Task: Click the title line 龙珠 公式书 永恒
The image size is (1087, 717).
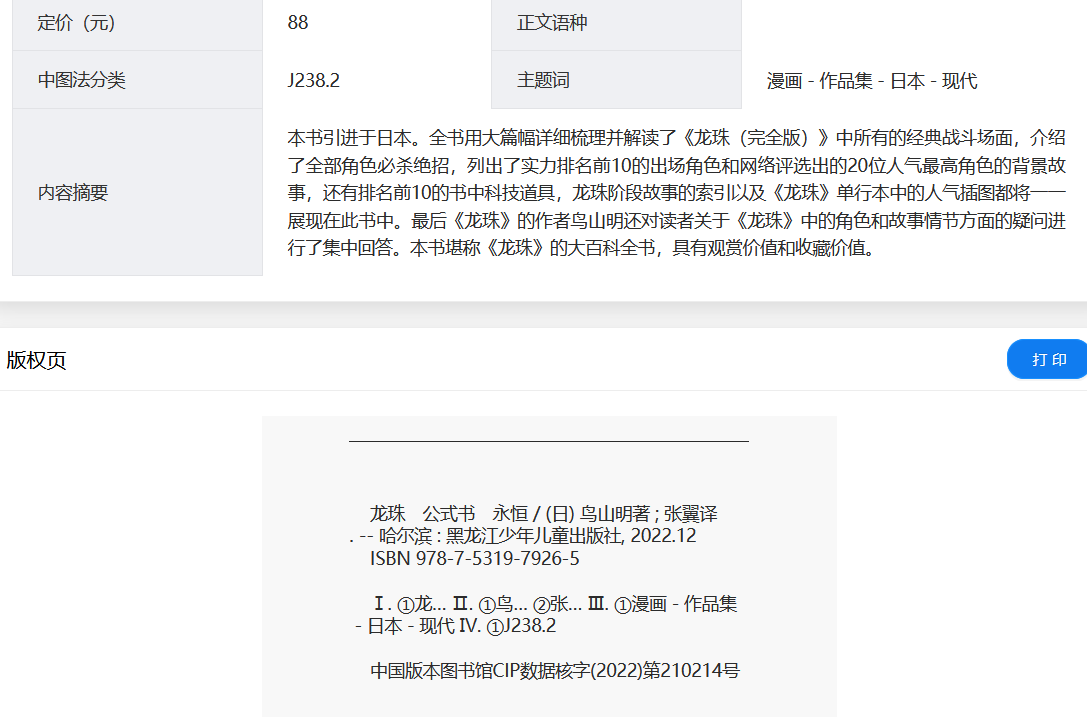Action: (x=543, y=514)
